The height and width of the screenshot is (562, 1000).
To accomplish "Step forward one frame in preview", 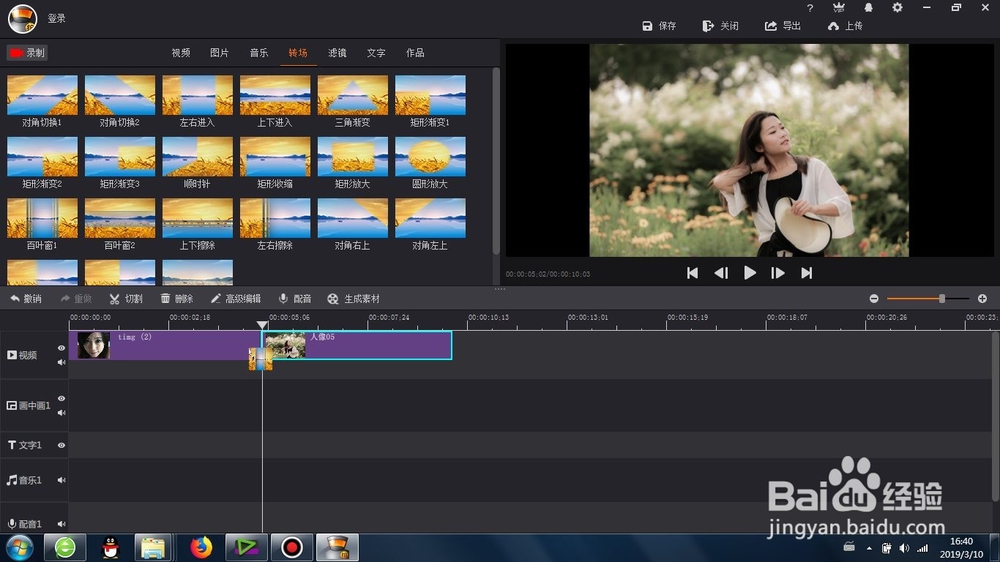I will [777, 273].
